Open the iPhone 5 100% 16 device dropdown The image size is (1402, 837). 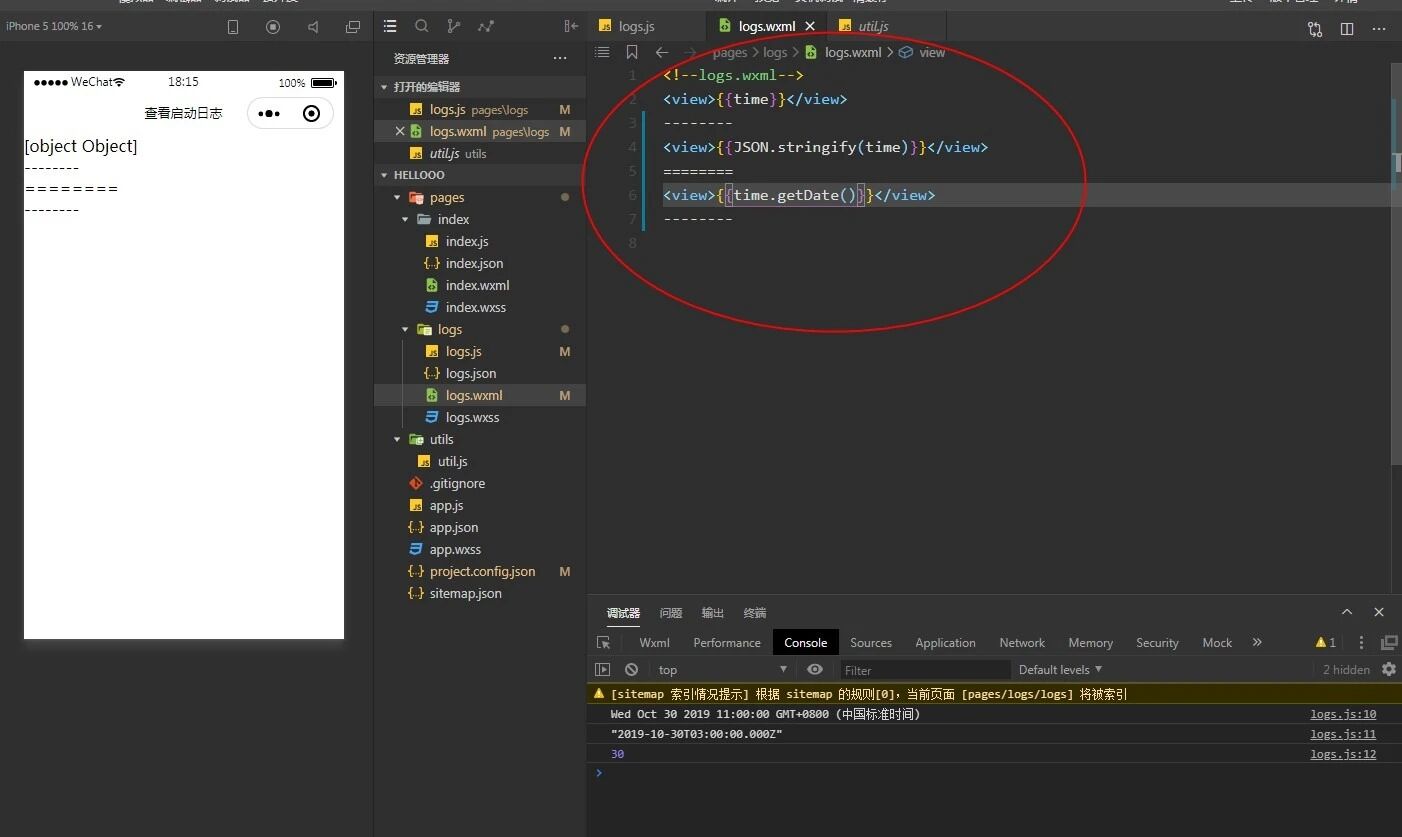[x=54, y=26]
